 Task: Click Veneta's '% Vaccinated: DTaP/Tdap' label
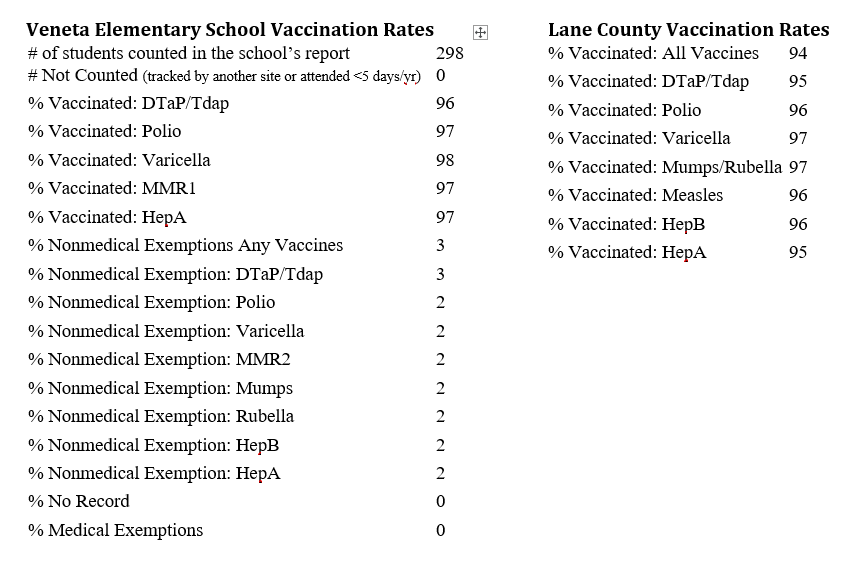(x=128, y=103)
